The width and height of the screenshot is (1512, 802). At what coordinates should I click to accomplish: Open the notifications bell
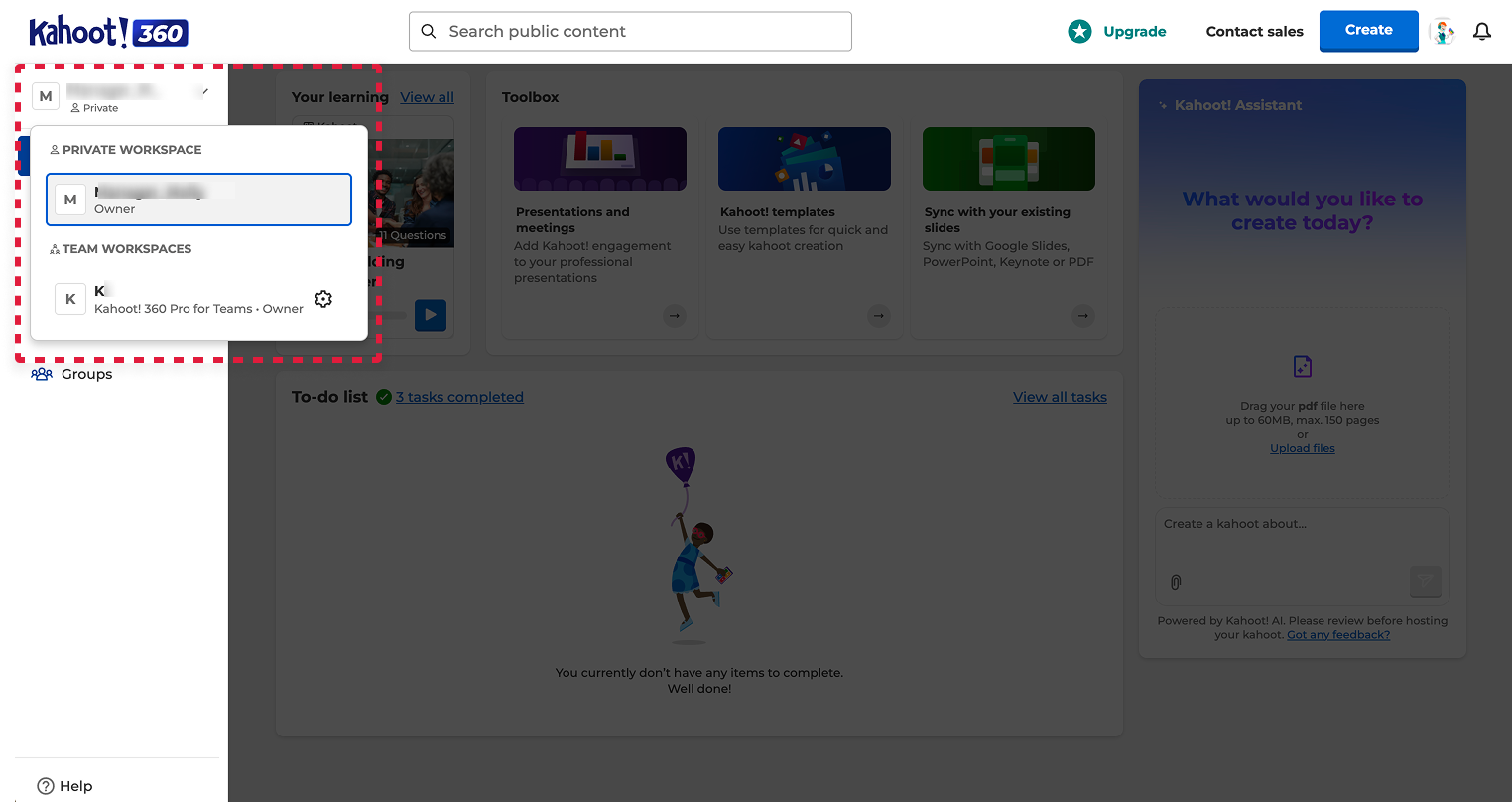coord(1482,32)
